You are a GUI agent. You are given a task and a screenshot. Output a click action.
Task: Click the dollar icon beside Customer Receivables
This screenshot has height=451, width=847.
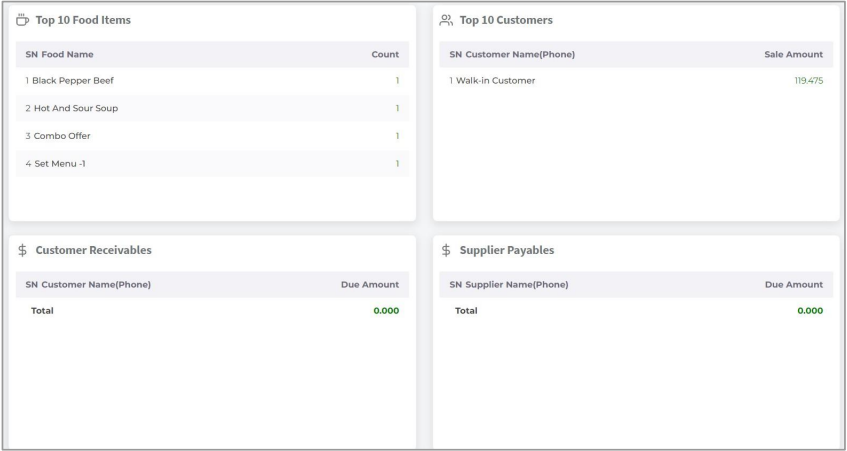pyautogui.click(x=22, y=250)
